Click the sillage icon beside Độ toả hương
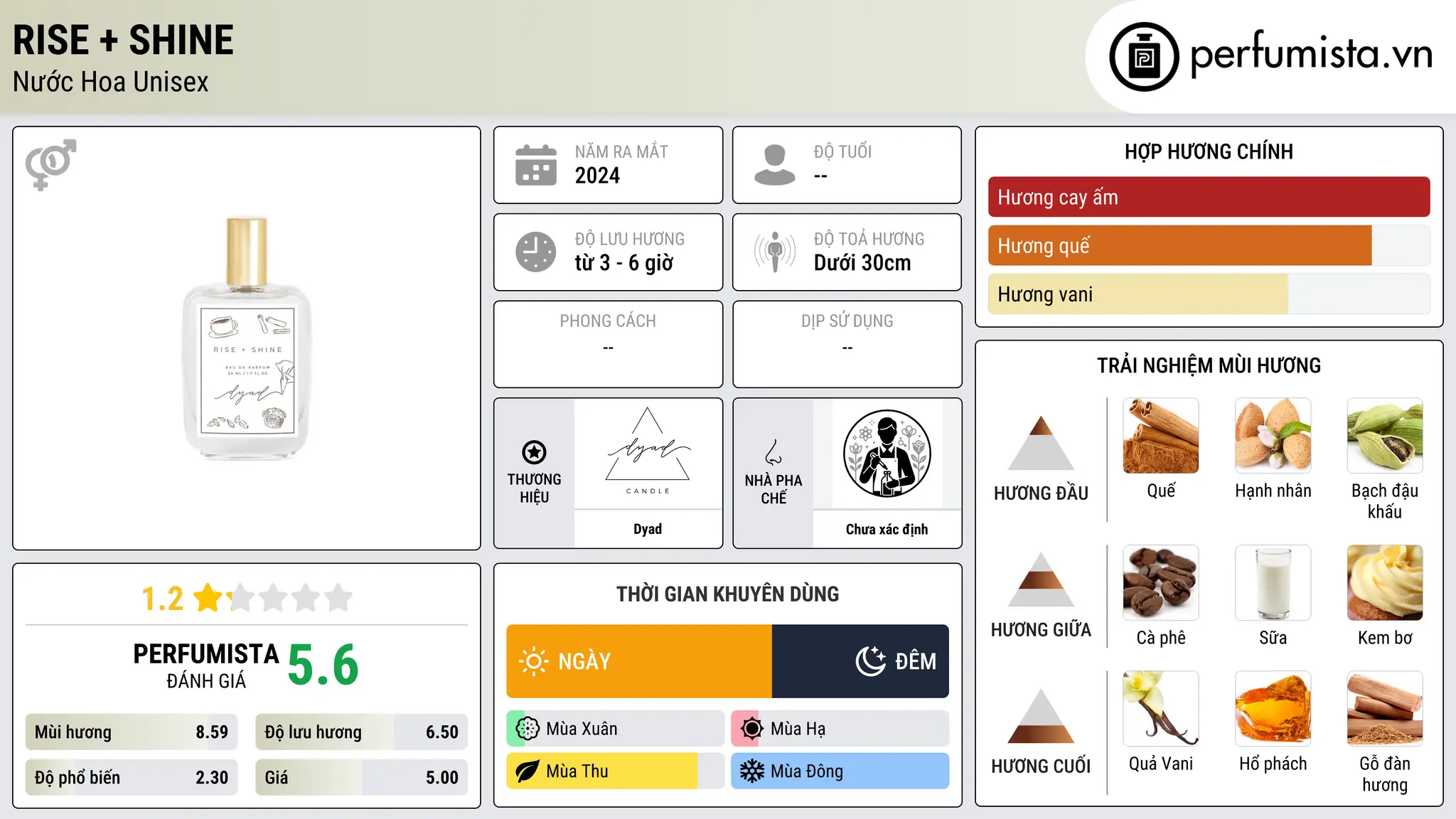The width and height of the screenshot is (1456, 819). (775, 252)
